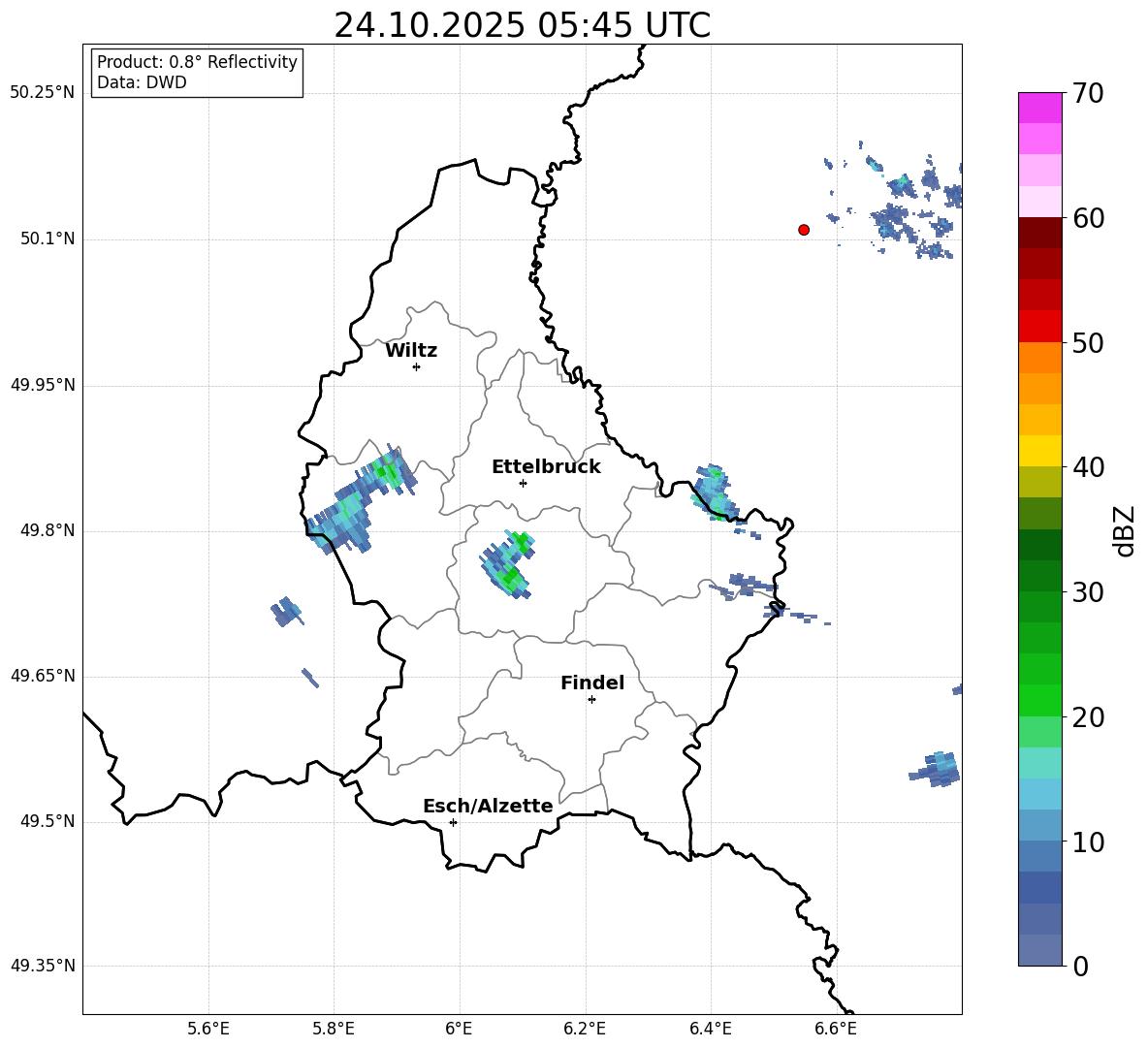
Task: Click the 'Data: DWD' label
Action: (142, 82)
